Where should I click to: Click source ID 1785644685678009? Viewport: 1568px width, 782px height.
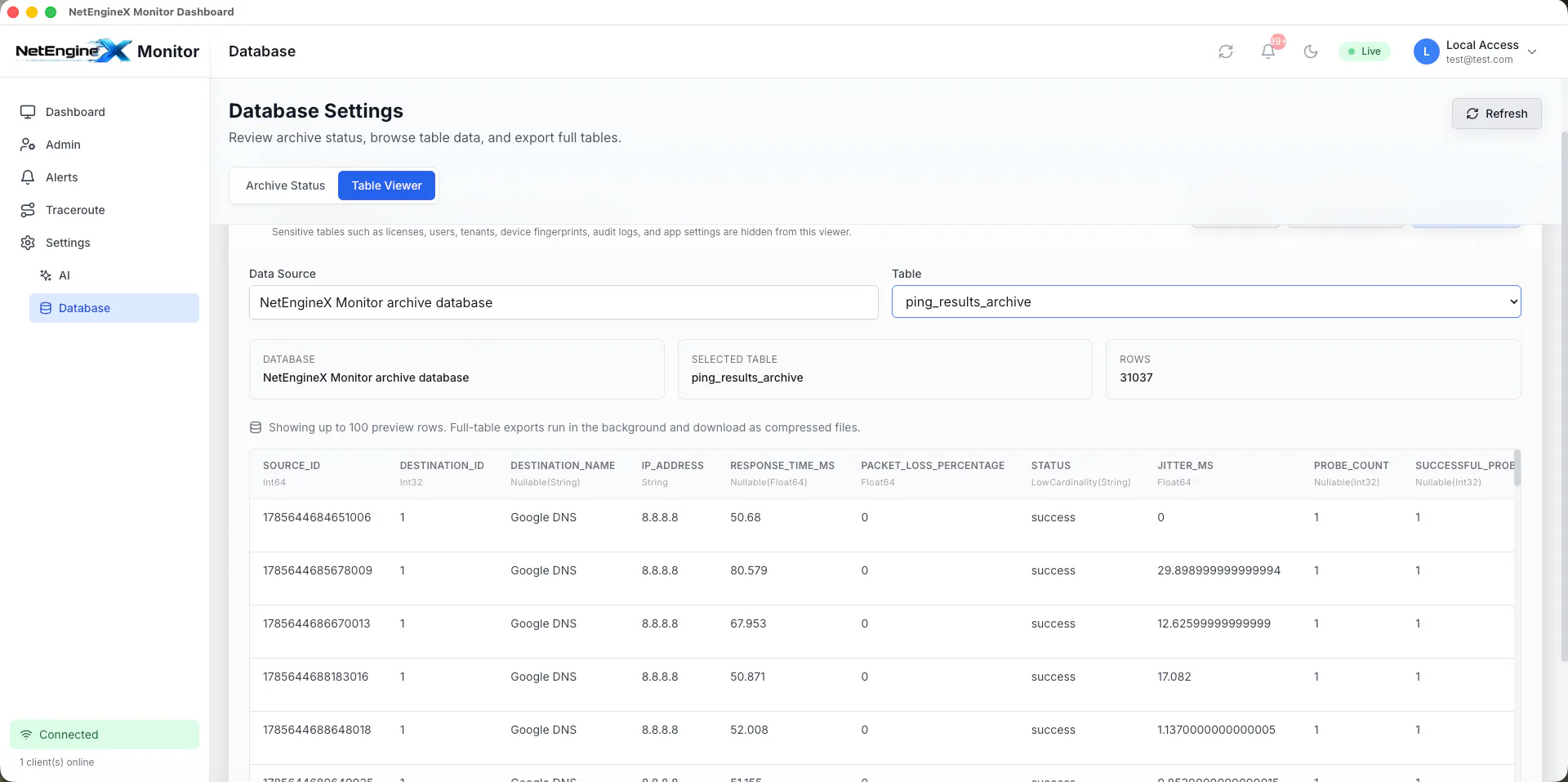[318, 570]
